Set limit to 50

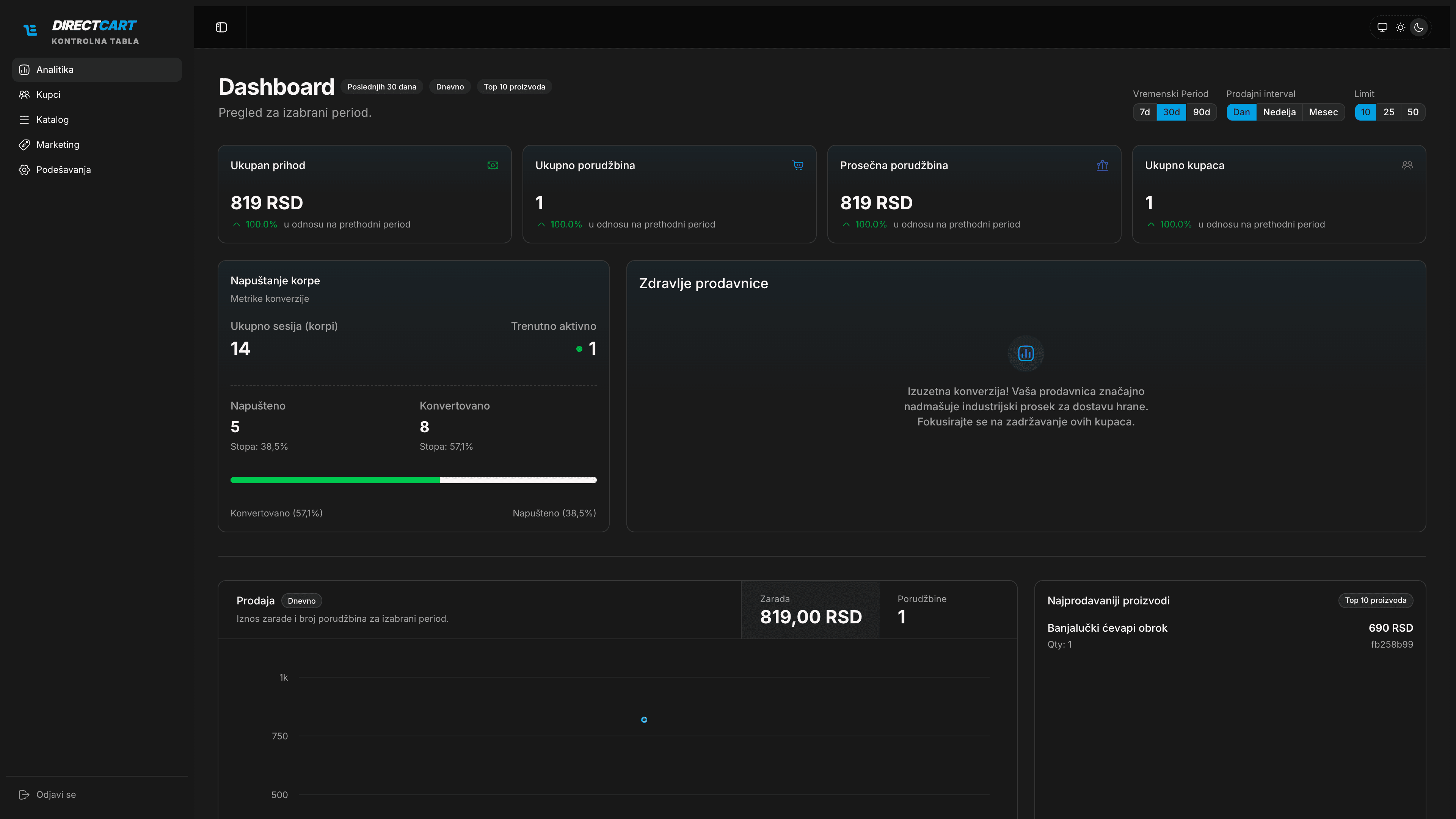pyautogui.click(x=1412, y=112)
